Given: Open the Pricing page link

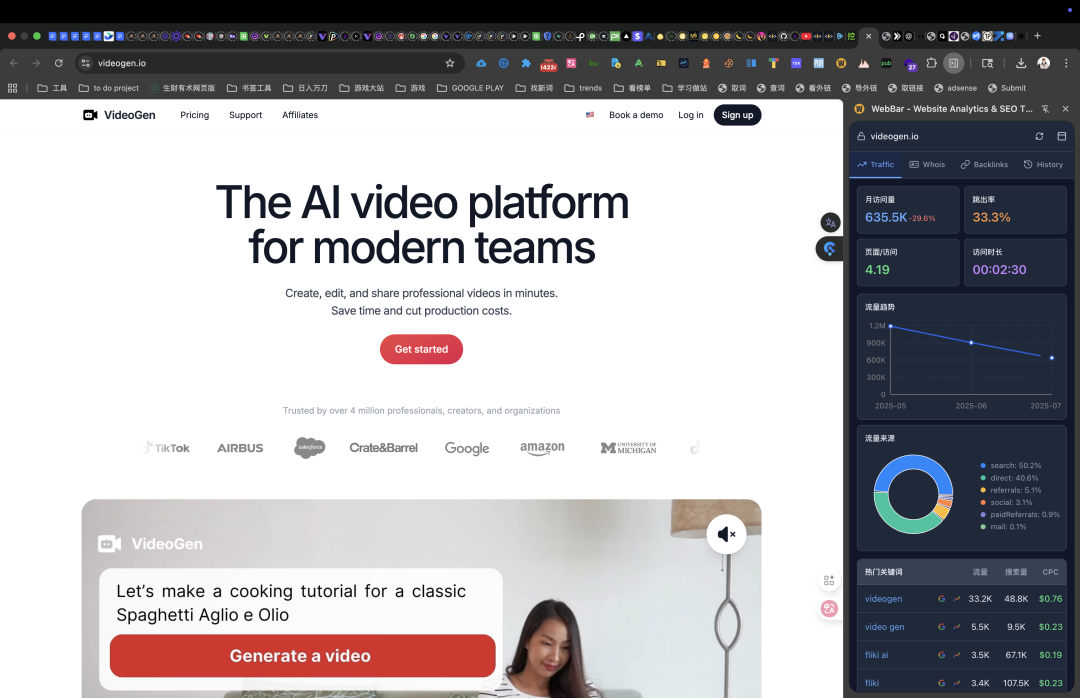Looking at the screenshot, I should 194,115.
